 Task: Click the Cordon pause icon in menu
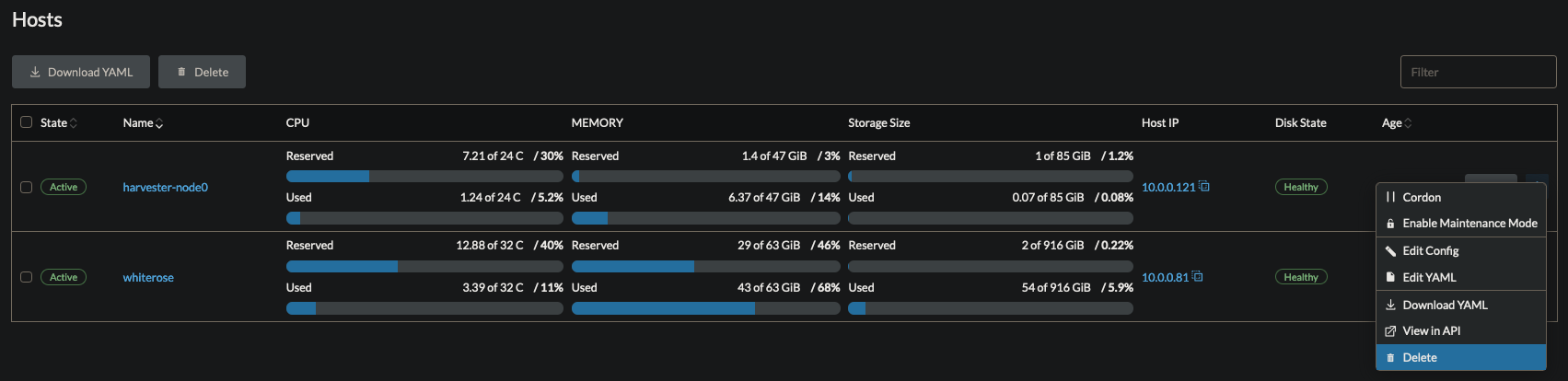point(1390,197)
